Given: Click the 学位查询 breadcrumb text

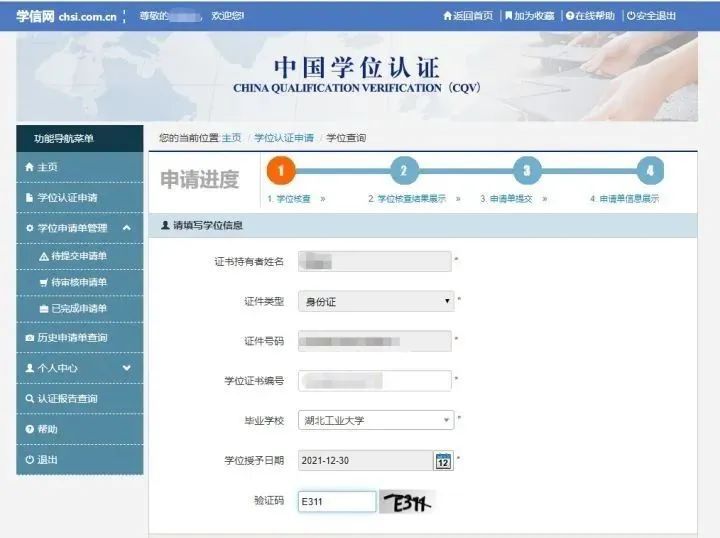Looking at the screenshot, I should pyautogui.click(x=346, y=138).
